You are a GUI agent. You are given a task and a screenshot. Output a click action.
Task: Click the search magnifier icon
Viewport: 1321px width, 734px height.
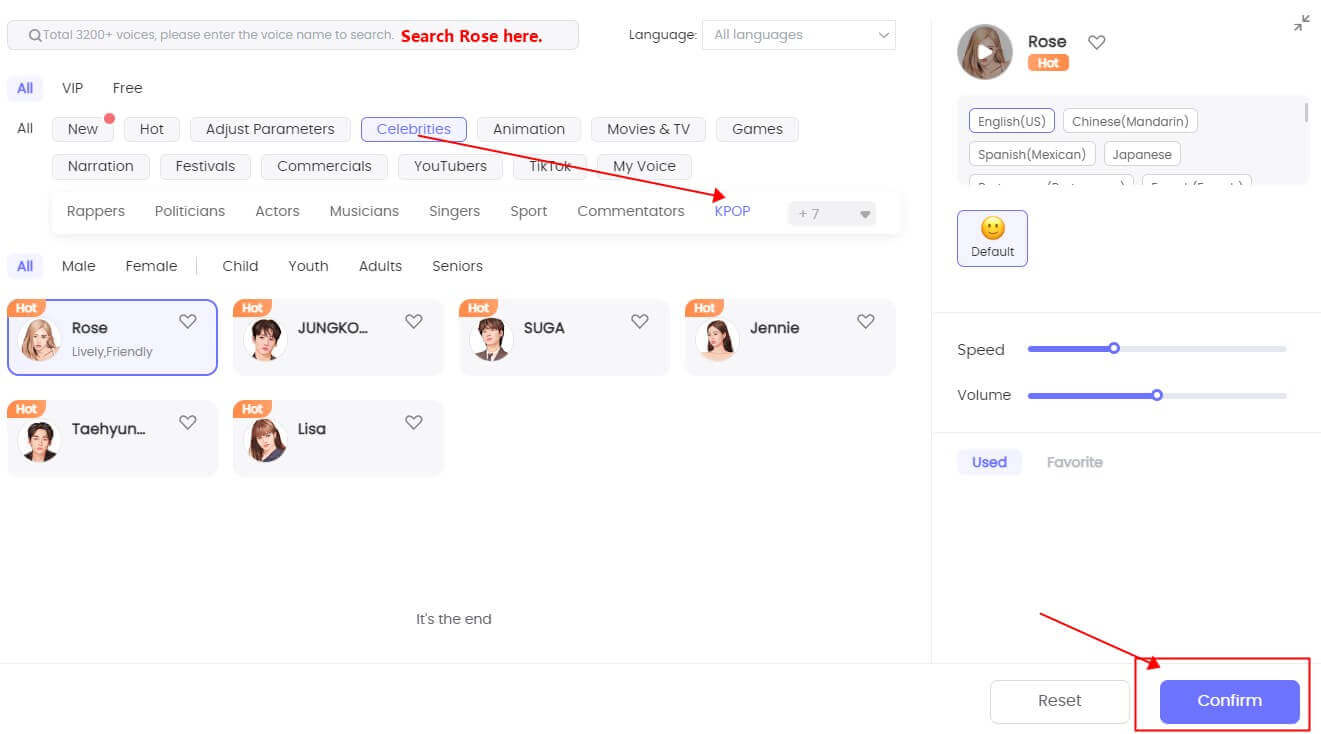tap(35, 35)
